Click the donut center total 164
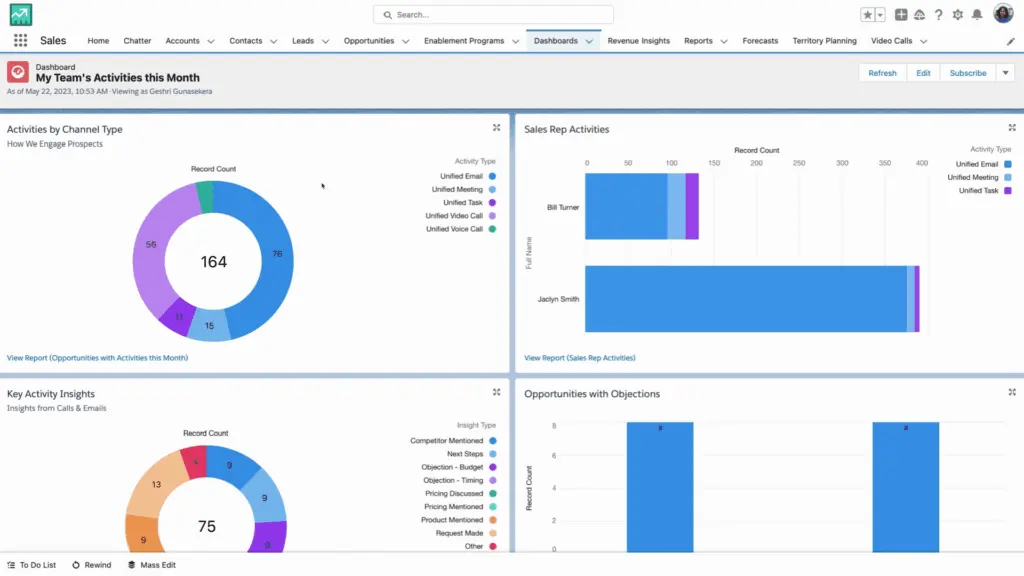Image resolution: width=1024 pixels, height=576 pixels. (x=214, y=262)
